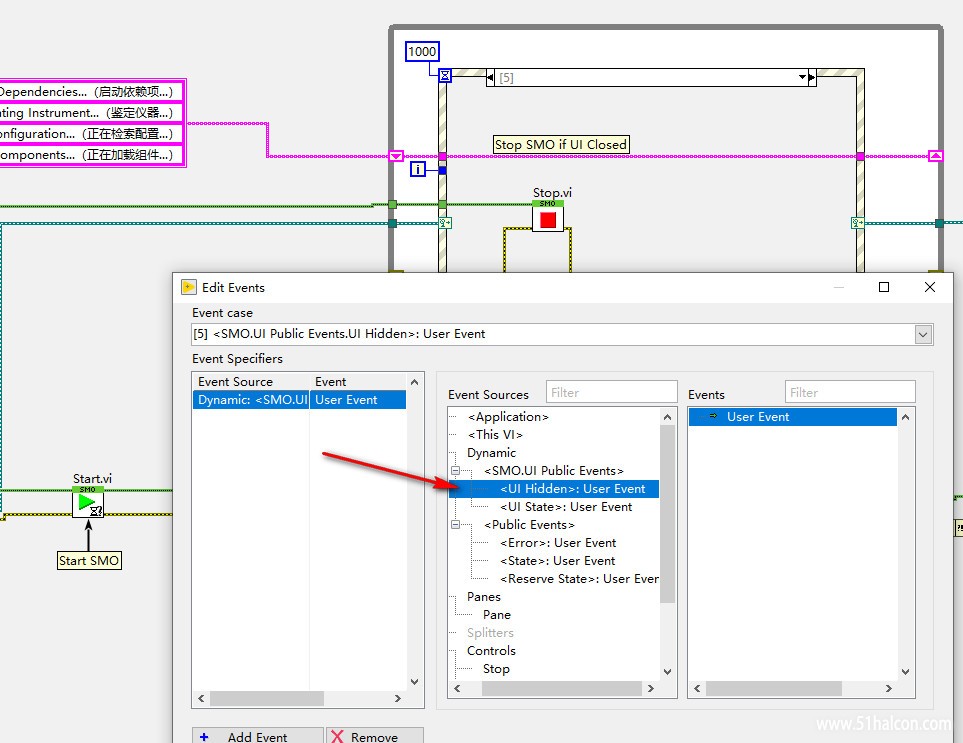
Task: Click the left dynamic event terminal
Action: point(445,223)
